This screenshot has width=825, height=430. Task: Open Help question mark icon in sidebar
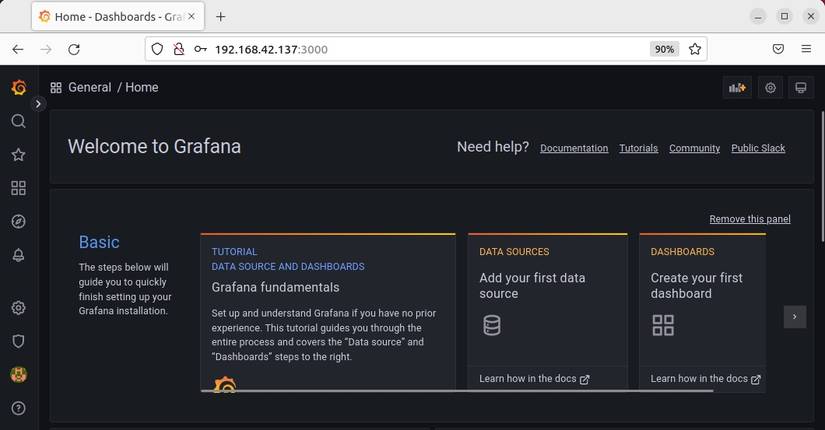click(18, 408)
